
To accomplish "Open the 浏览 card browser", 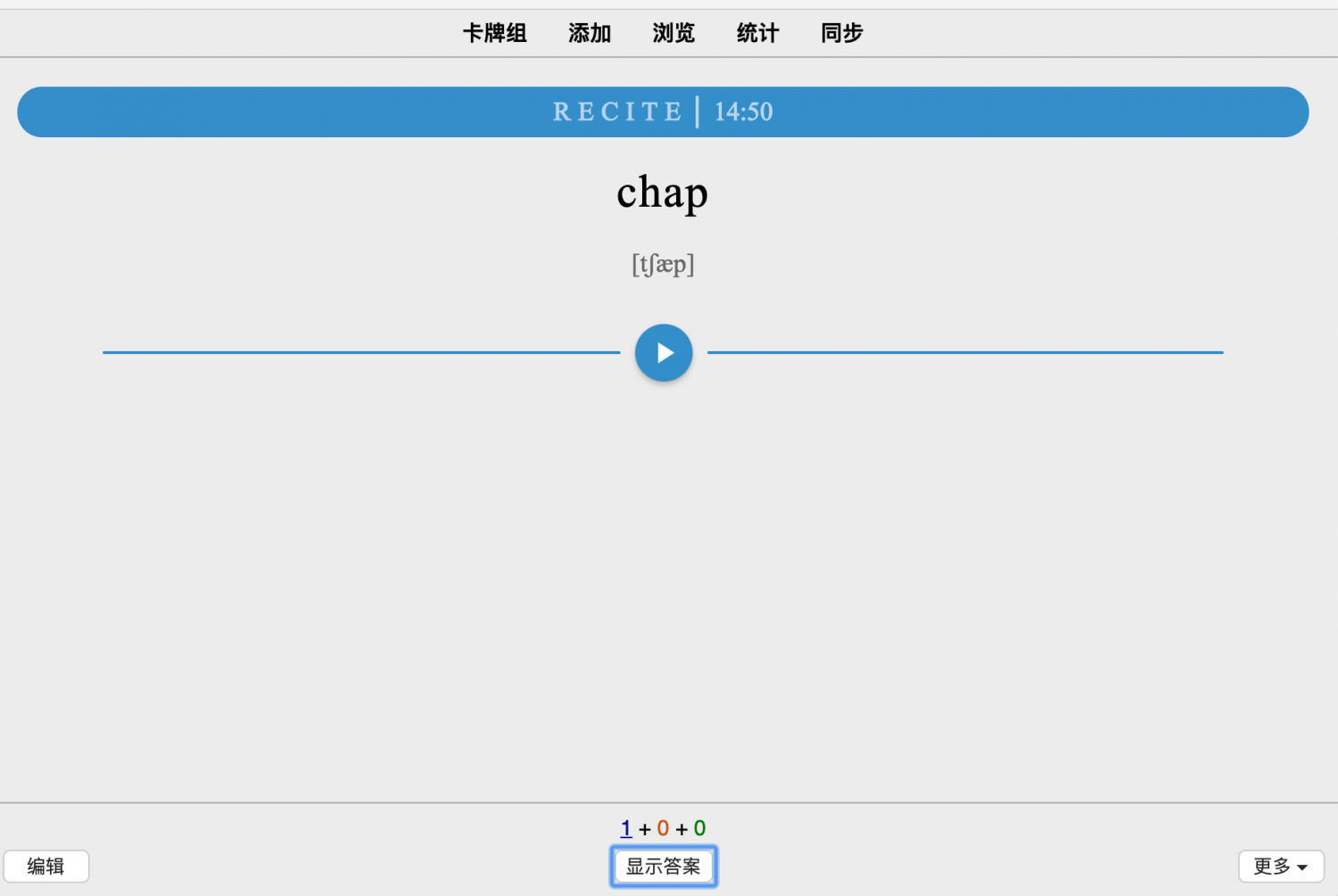I will tap(673, 34).
